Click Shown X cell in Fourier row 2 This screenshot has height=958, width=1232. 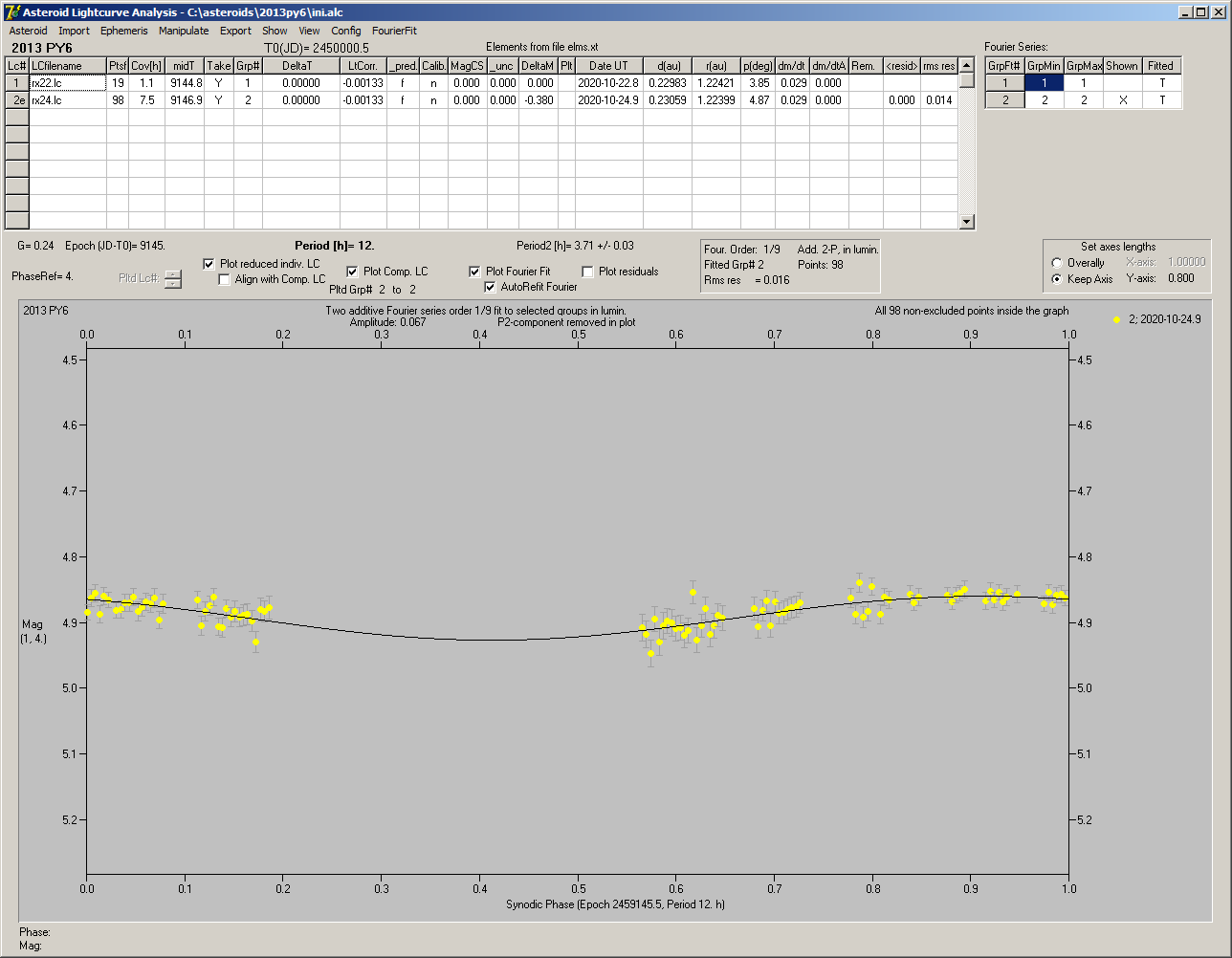click(1122, 99)
